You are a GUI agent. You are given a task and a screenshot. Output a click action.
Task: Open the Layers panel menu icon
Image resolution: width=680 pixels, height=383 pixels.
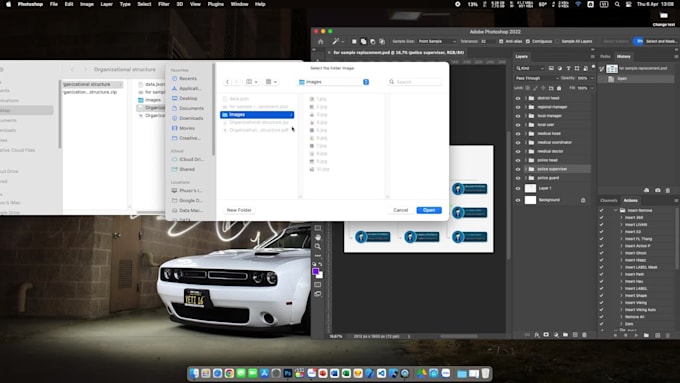point(592,56)
